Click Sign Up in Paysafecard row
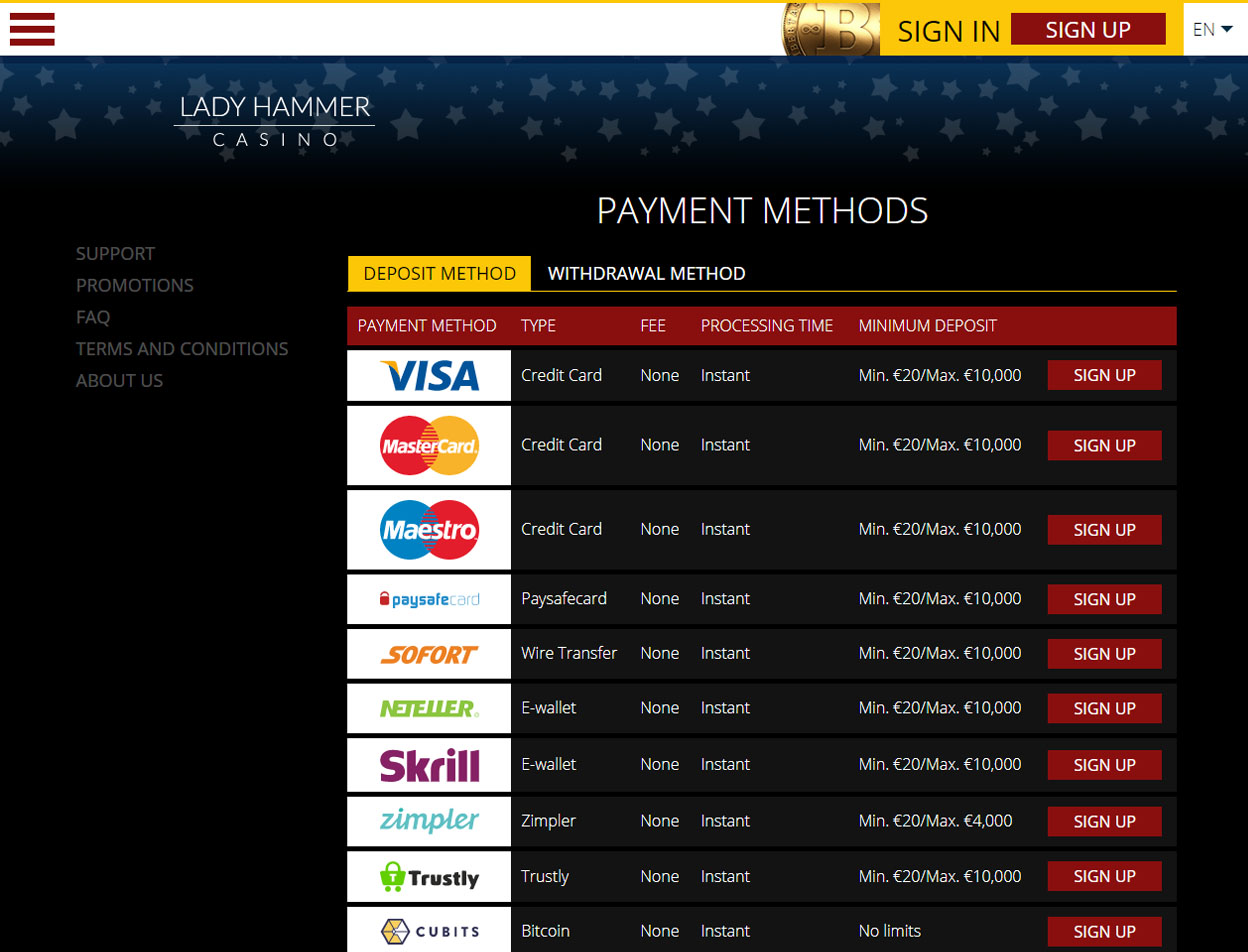Image resolution: width=1248 pixels, height=952 pixels. point(1104,599)
